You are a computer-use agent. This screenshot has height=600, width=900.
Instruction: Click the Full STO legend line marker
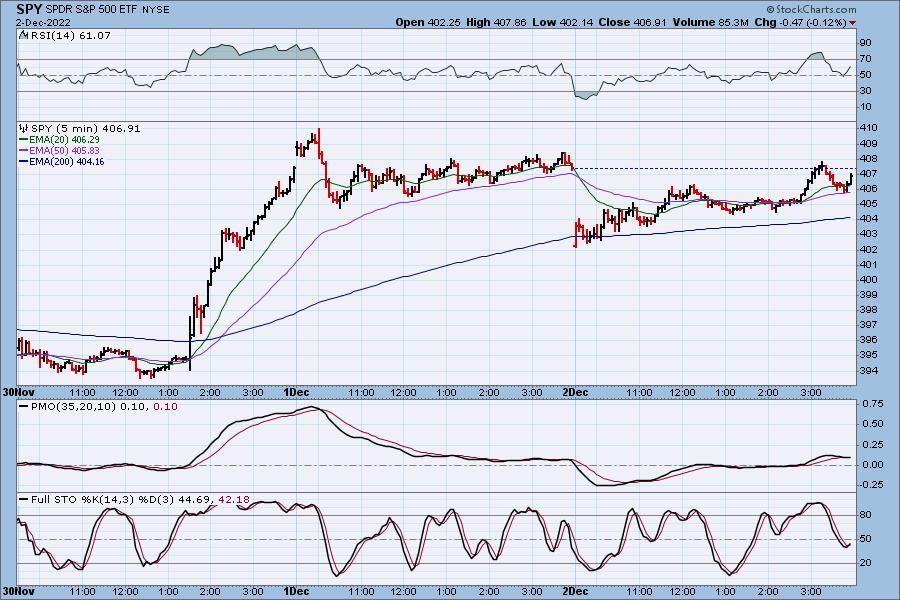[24, 500]
